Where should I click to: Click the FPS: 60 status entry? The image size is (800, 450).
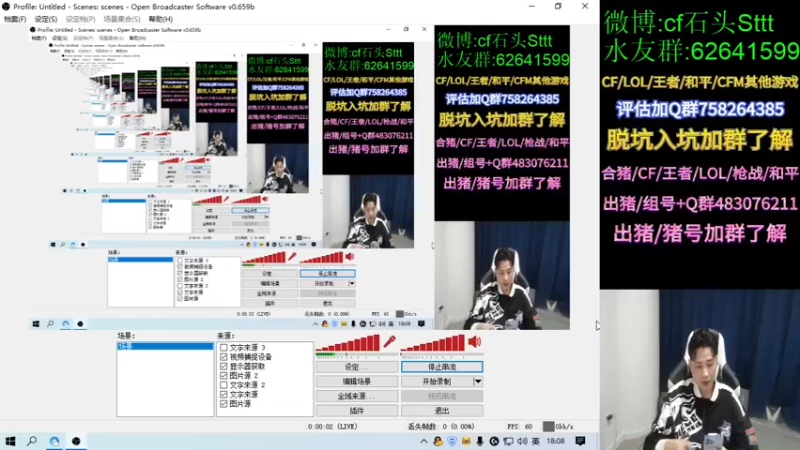pyautogui.click(x=519, y=427)
